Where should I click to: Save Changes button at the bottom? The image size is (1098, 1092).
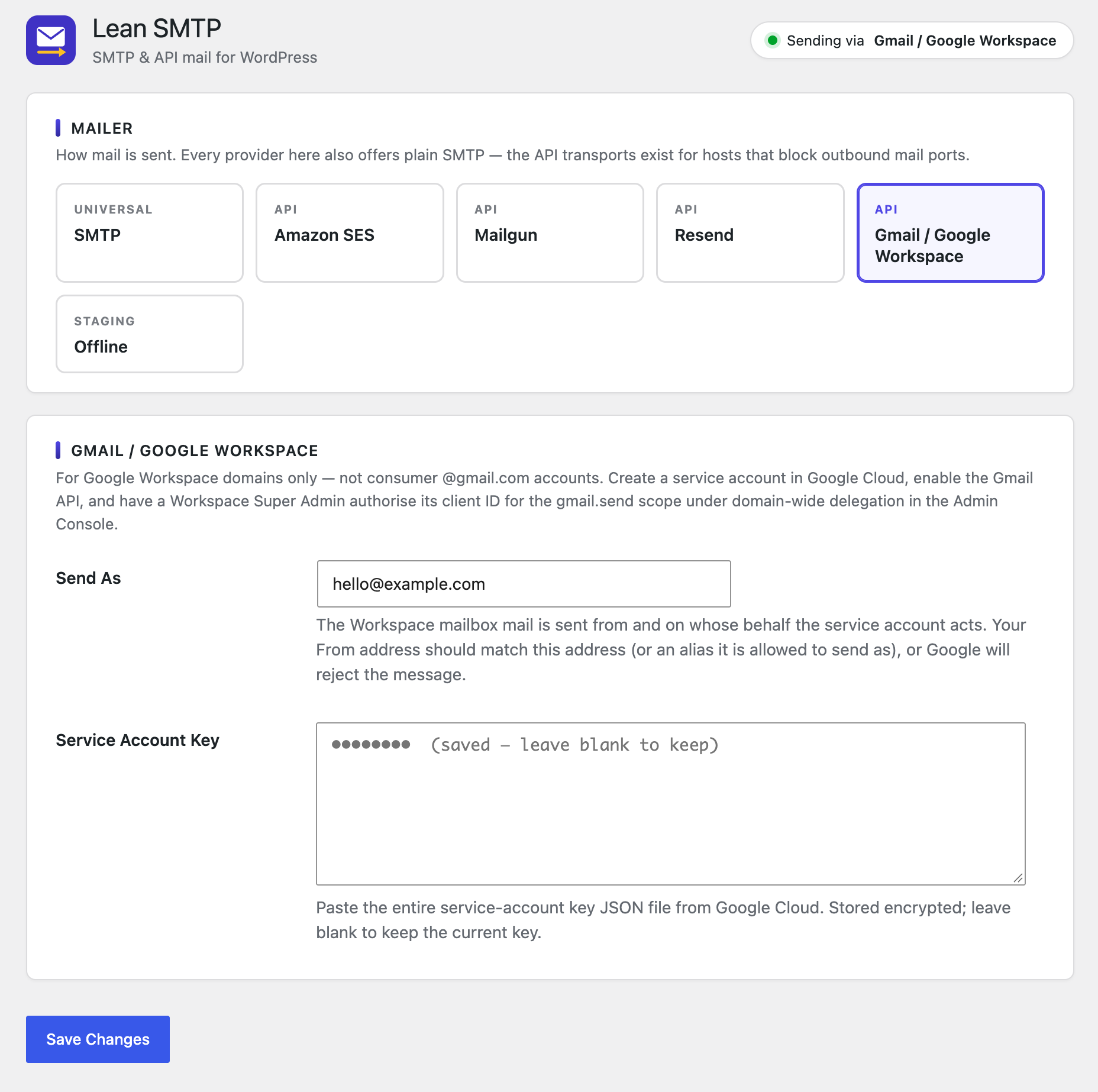click(x=98, y=1039)
